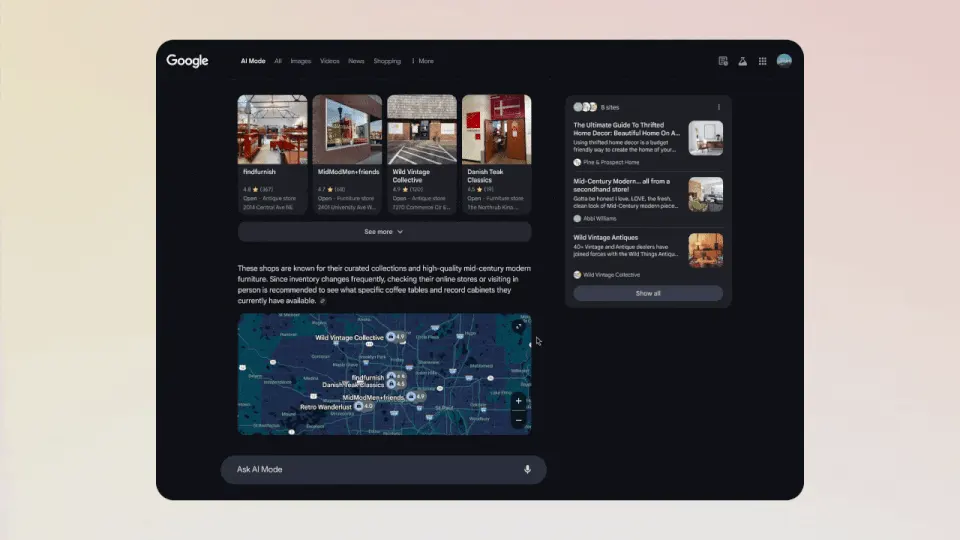
Task: Open the account profile avatar
Action: [784, 61]
